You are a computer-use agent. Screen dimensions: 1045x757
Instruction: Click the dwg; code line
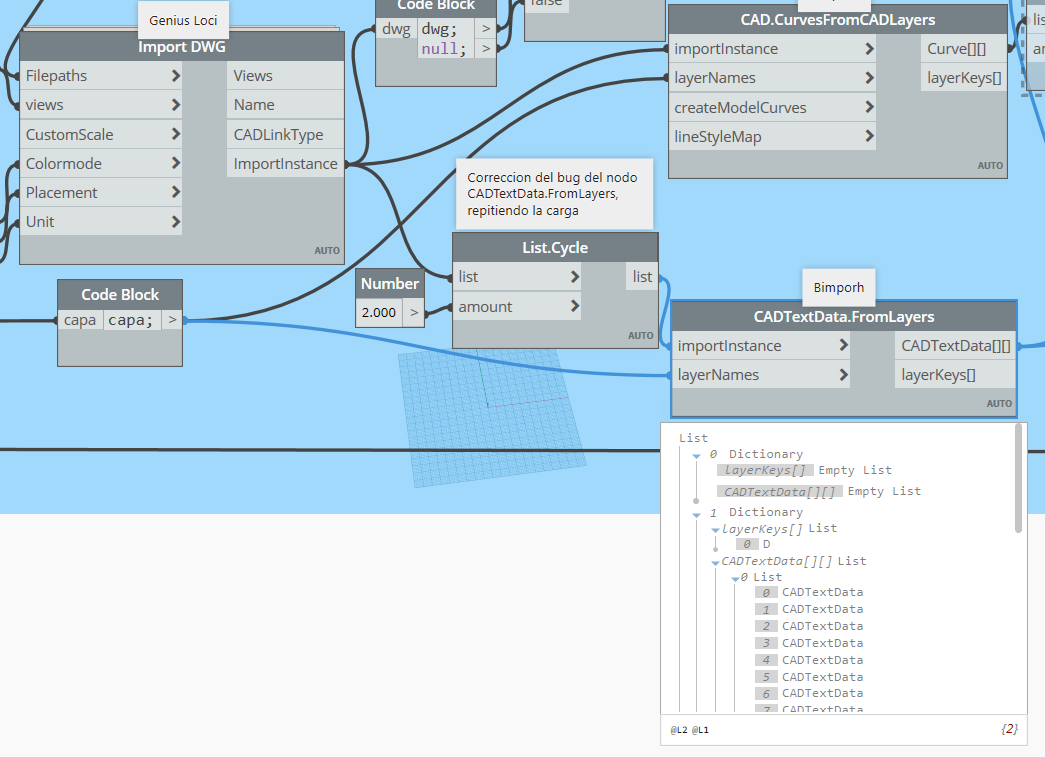pos(439,29)
